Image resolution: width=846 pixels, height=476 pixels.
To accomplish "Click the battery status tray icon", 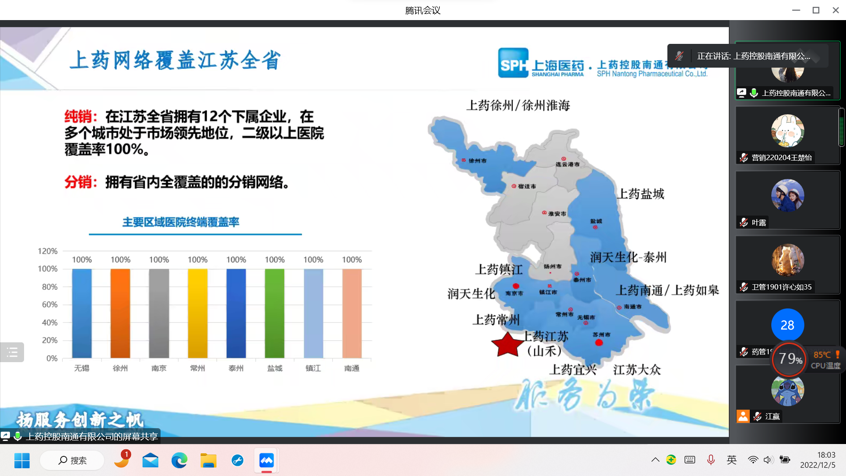I will (x=785, y=460).
